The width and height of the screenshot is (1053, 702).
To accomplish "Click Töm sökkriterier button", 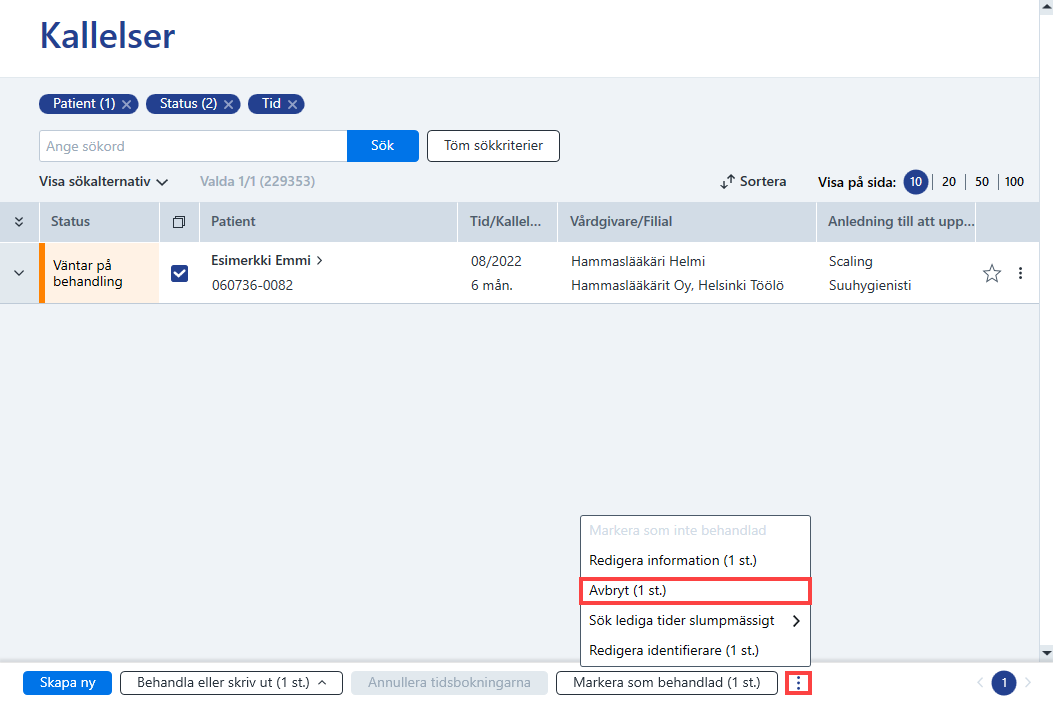I will click(494, 146).
